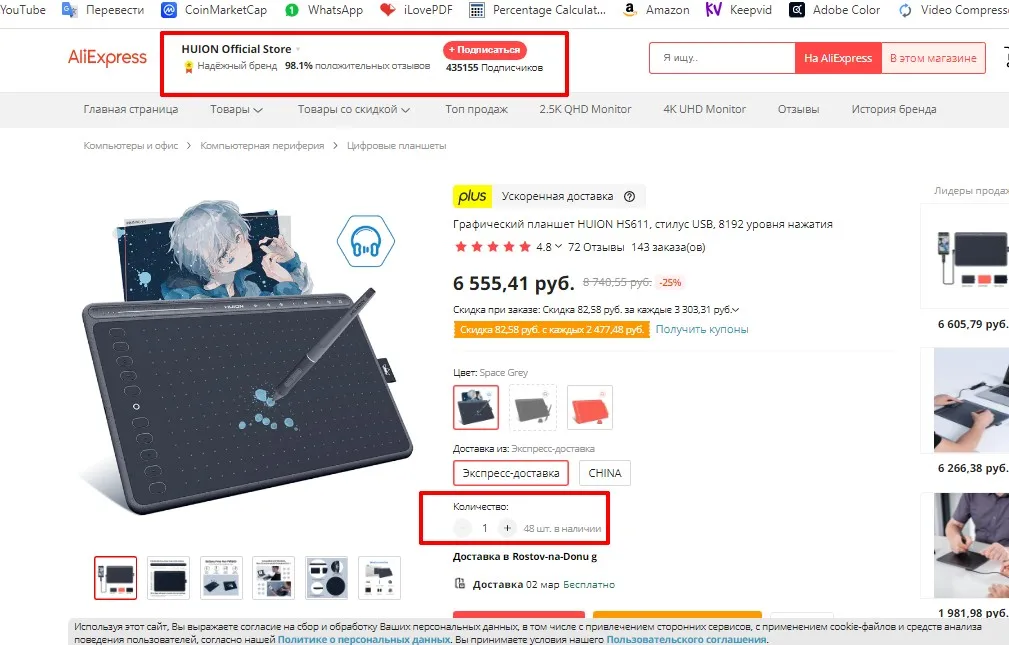The height and width of the screenshot is (645, 1009).
Task: Open the Топ продаж tab
Action: 476,109
